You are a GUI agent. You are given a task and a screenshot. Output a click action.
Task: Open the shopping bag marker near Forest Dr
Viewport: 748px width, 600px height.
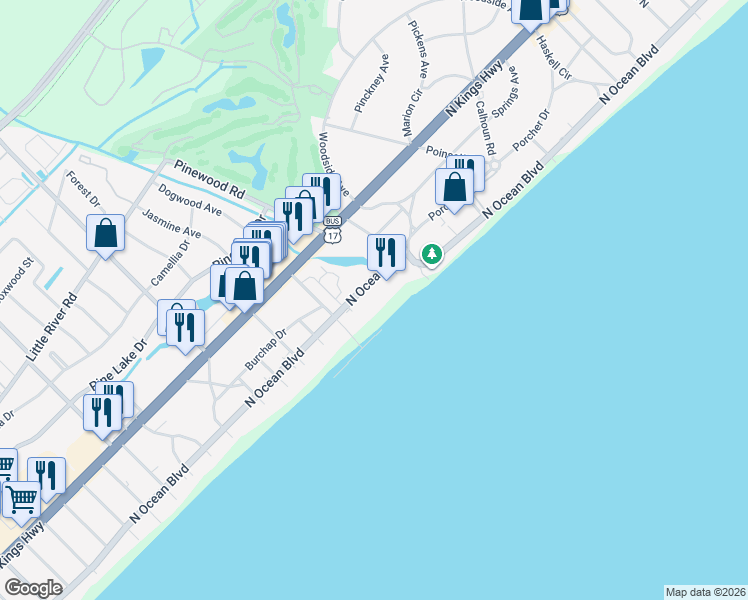(x=105, y=236)
